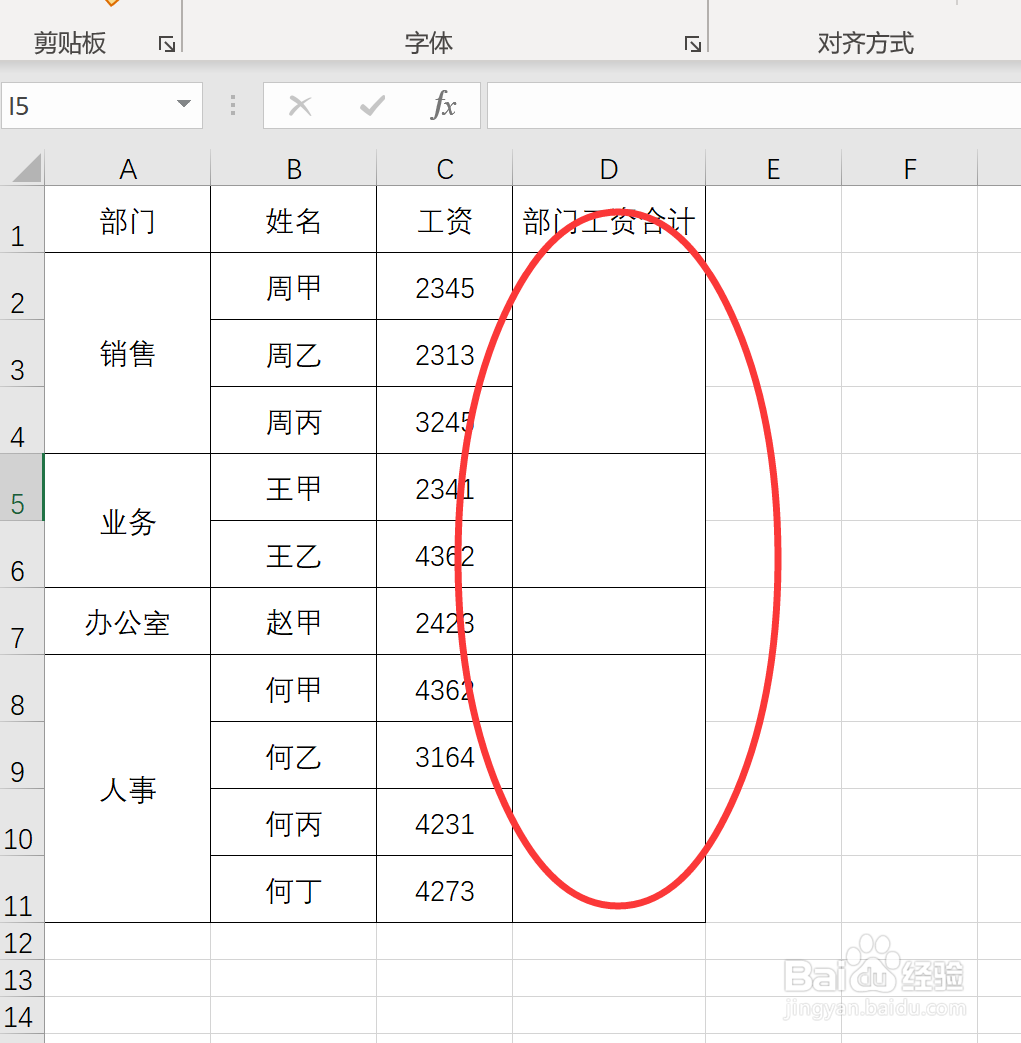Open the Name Box dropdown arrow
This screenshot has height=1043, width=1021.
pos(183,105)
